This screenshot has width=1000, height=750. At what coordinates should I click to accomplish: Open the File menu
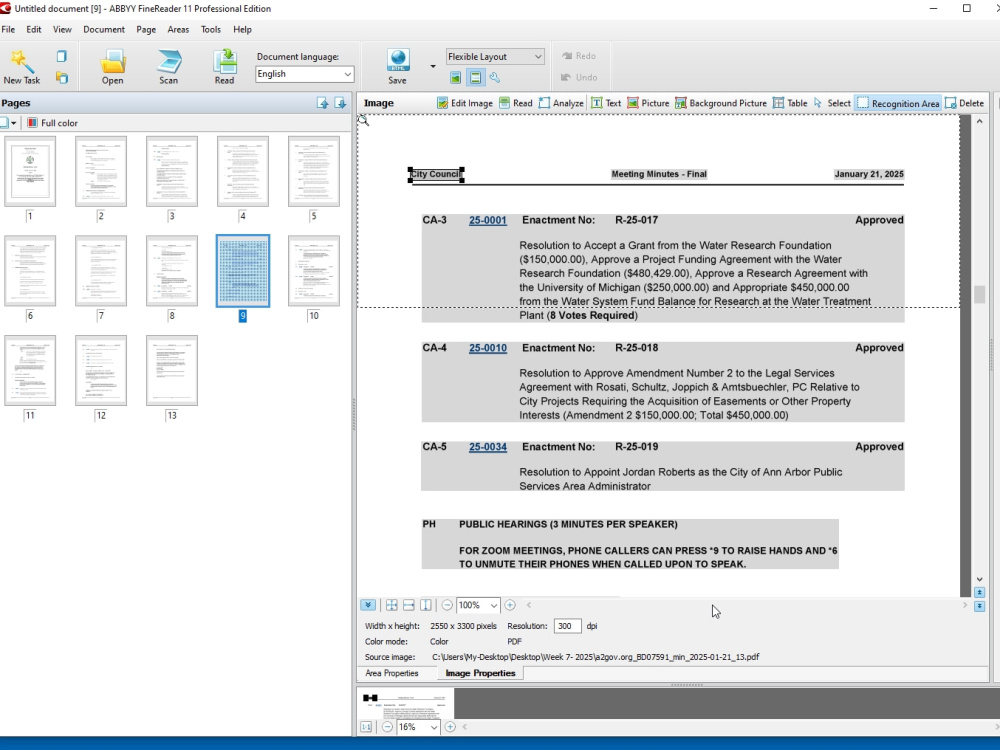(8, 29)
